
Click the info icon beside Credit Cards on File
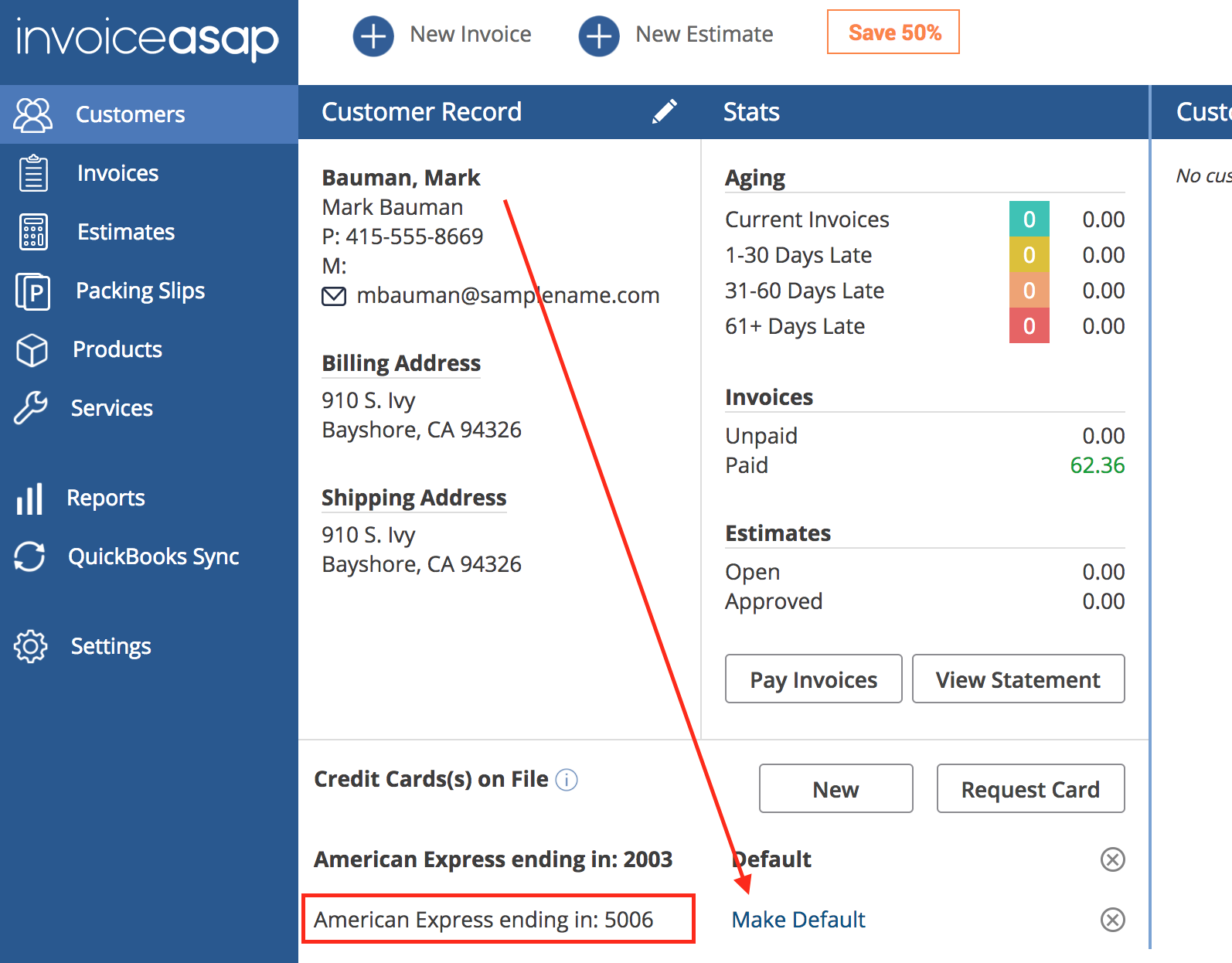[x=567, y=780]
